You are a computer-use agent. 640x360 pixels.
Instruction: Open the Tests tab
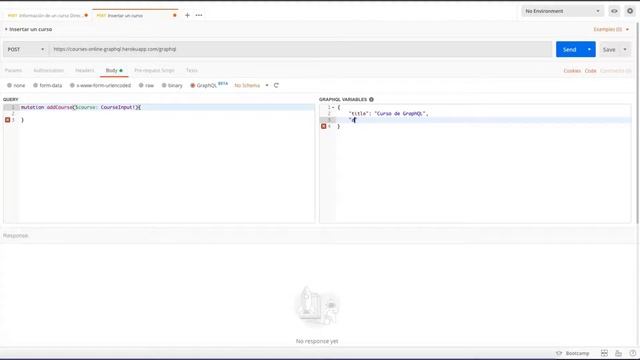191,70
